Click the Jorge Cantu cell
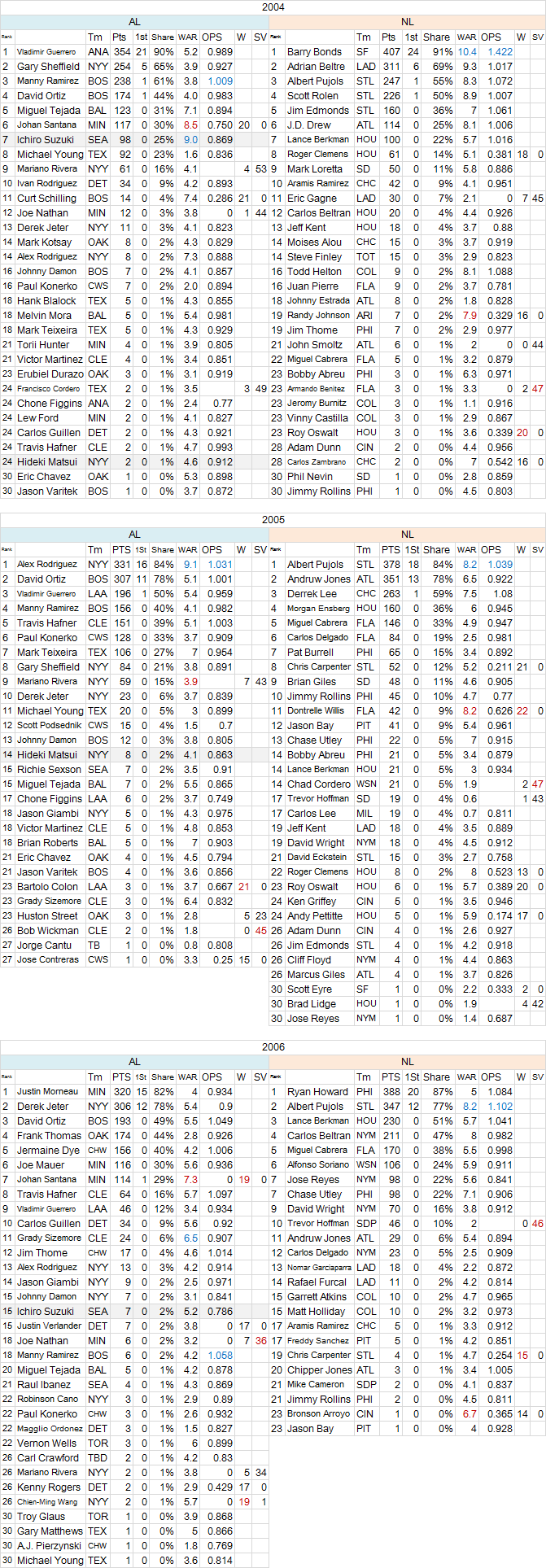Screen dimensions: 546x1568 tap(50, 946)
